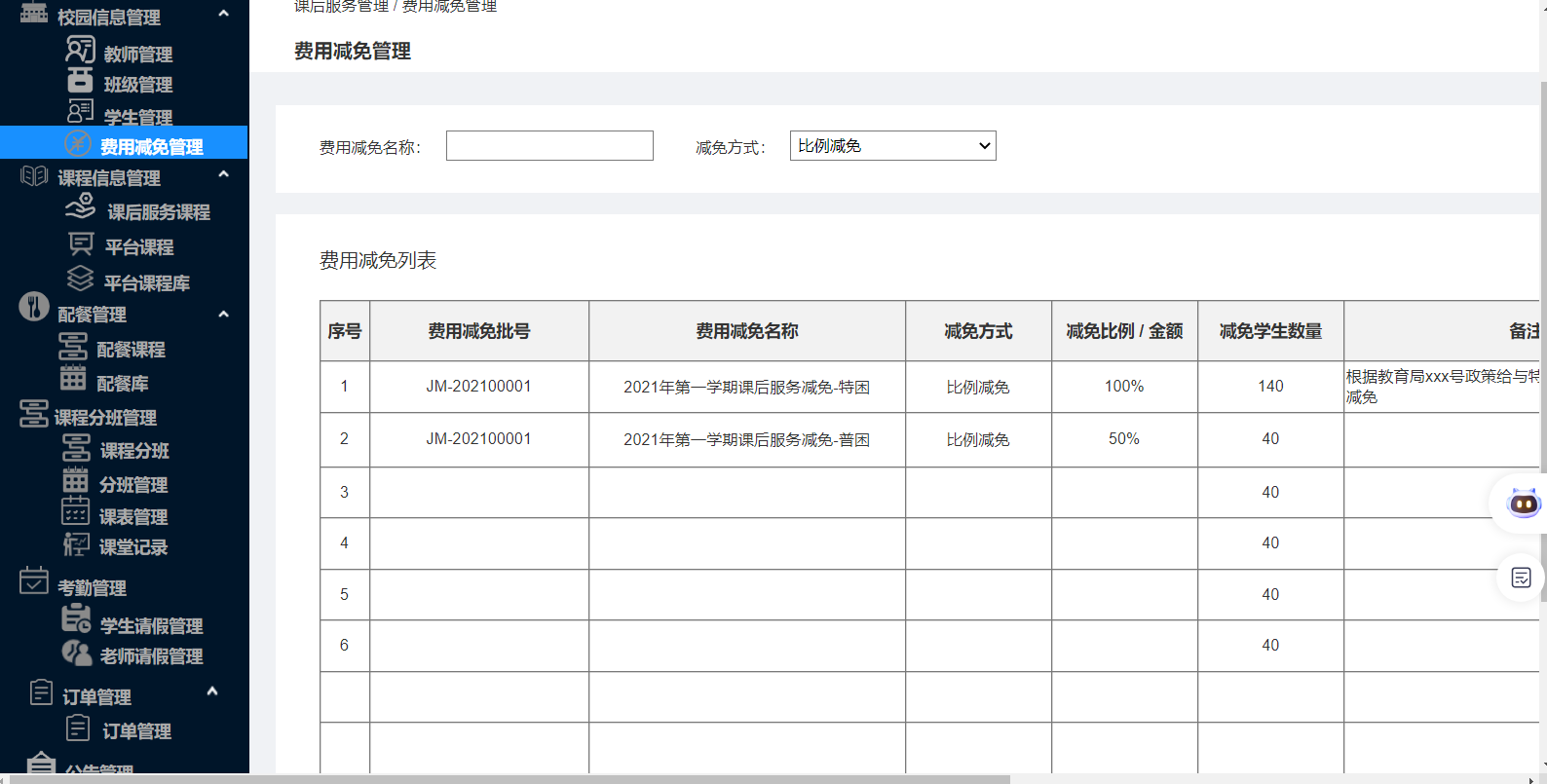Click serial number 6 in the table
Viewport: 1547px width, 784px height.
[x=344, y=646]
